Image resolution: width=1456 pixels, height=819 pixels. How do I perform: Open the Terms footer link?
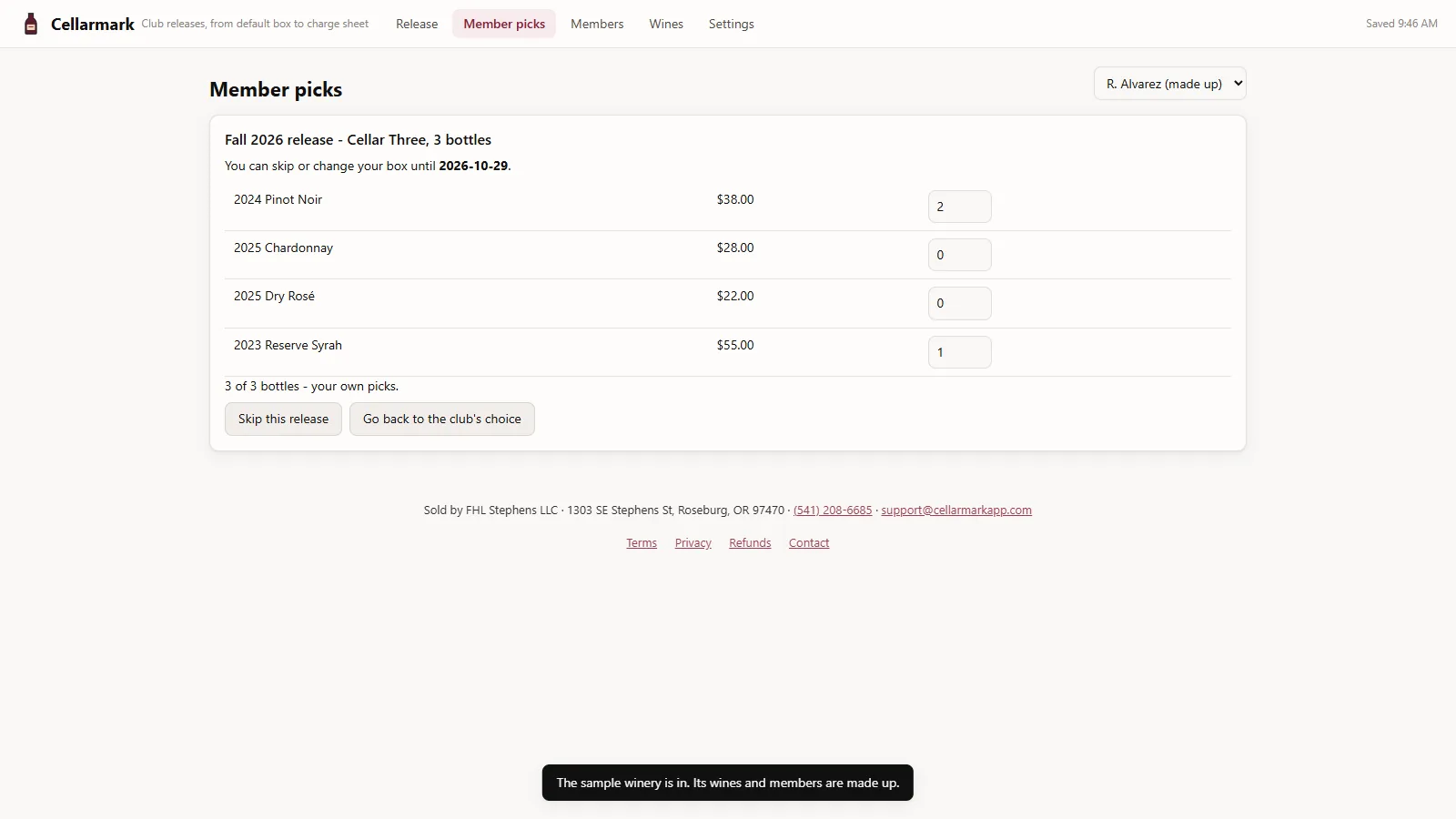point(642,543)
